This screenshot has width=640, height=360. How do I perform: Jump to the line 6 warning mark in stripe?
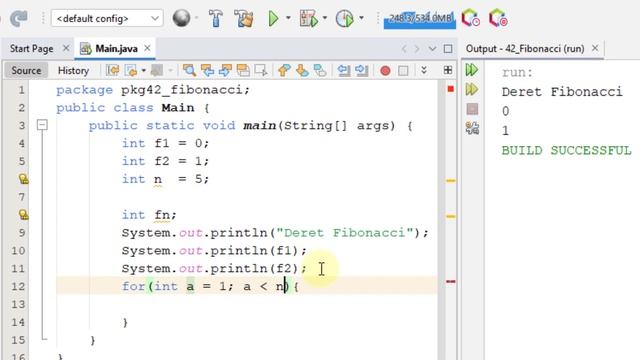pyautogui.click(x=451, y=180)
